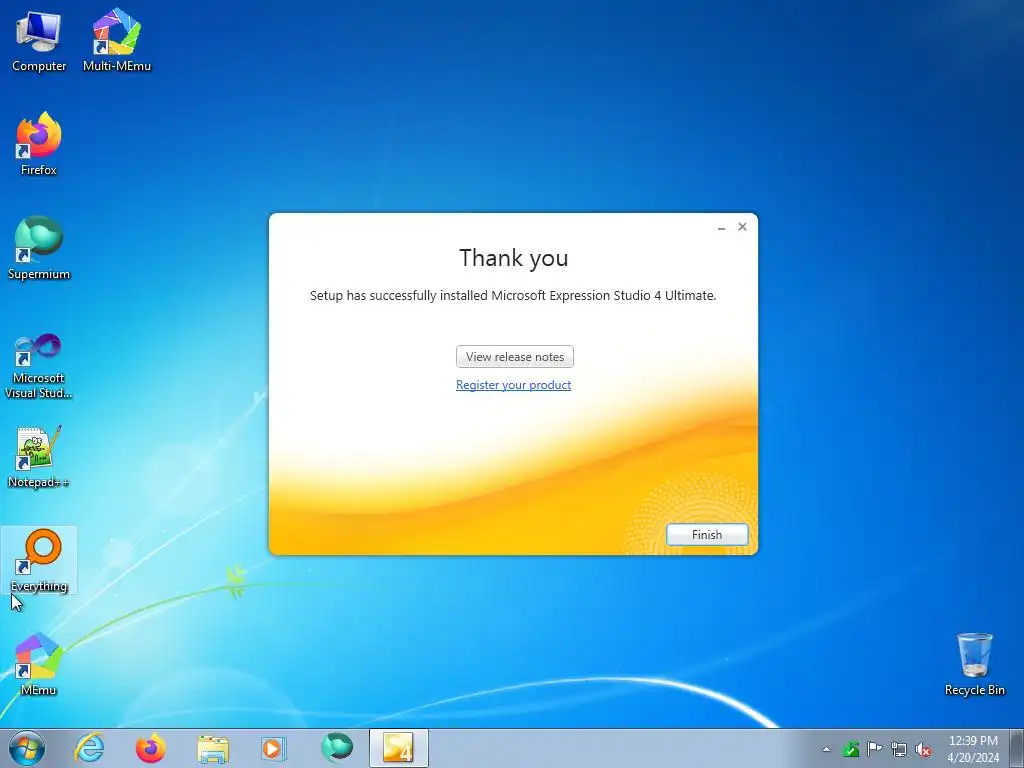Select the MEmu desktop shortcut
This screenshot has height=768, width=1024.
(39, 664)
